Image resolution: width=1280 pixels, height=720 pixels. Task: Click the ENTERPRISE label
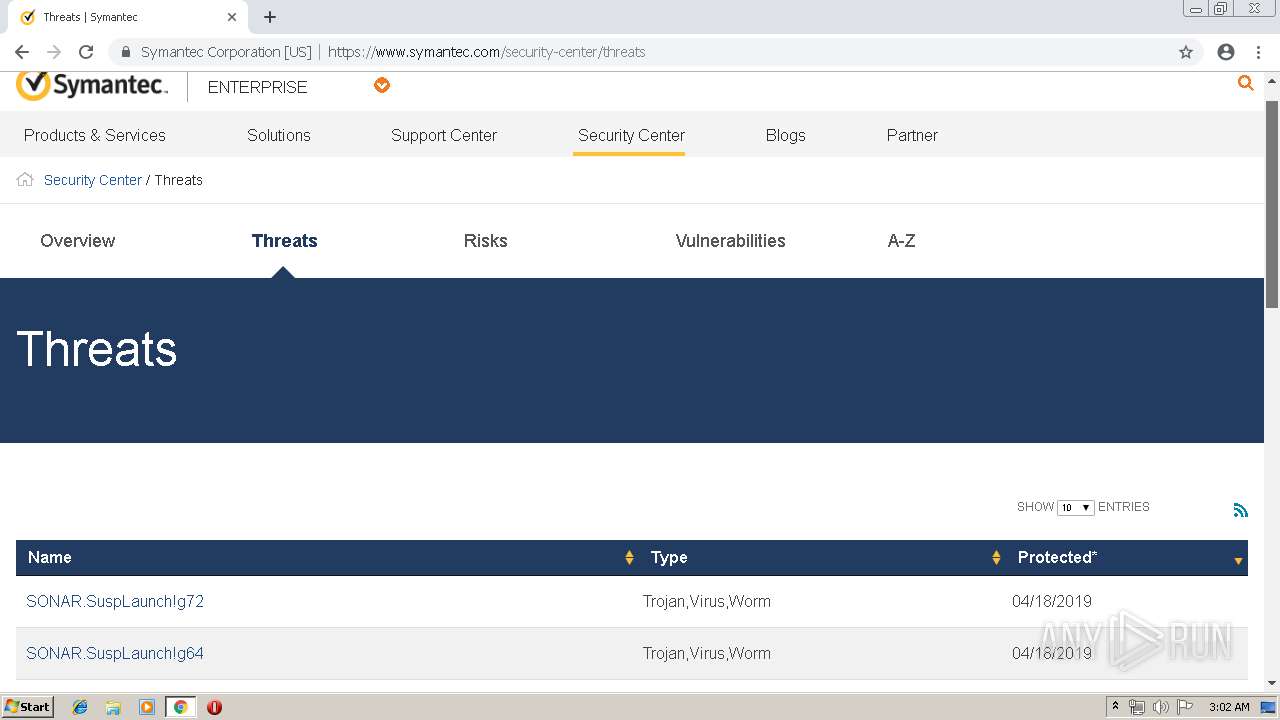(x=257, y=87)
